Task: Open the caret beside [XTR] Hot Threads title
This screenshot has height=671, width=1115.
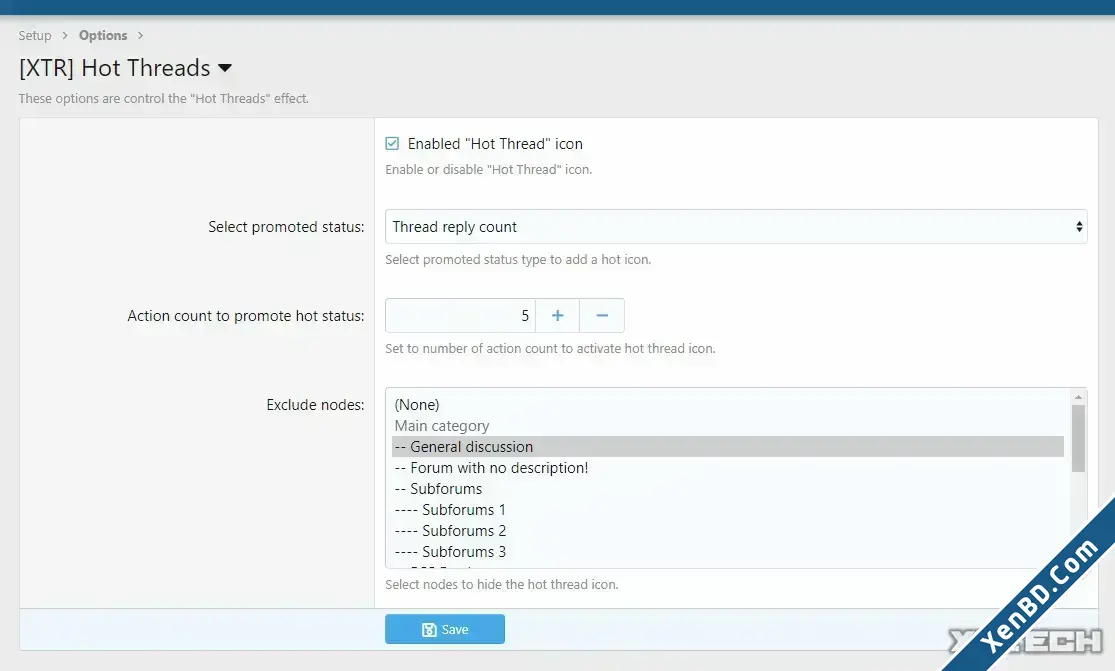Action: 225,68
